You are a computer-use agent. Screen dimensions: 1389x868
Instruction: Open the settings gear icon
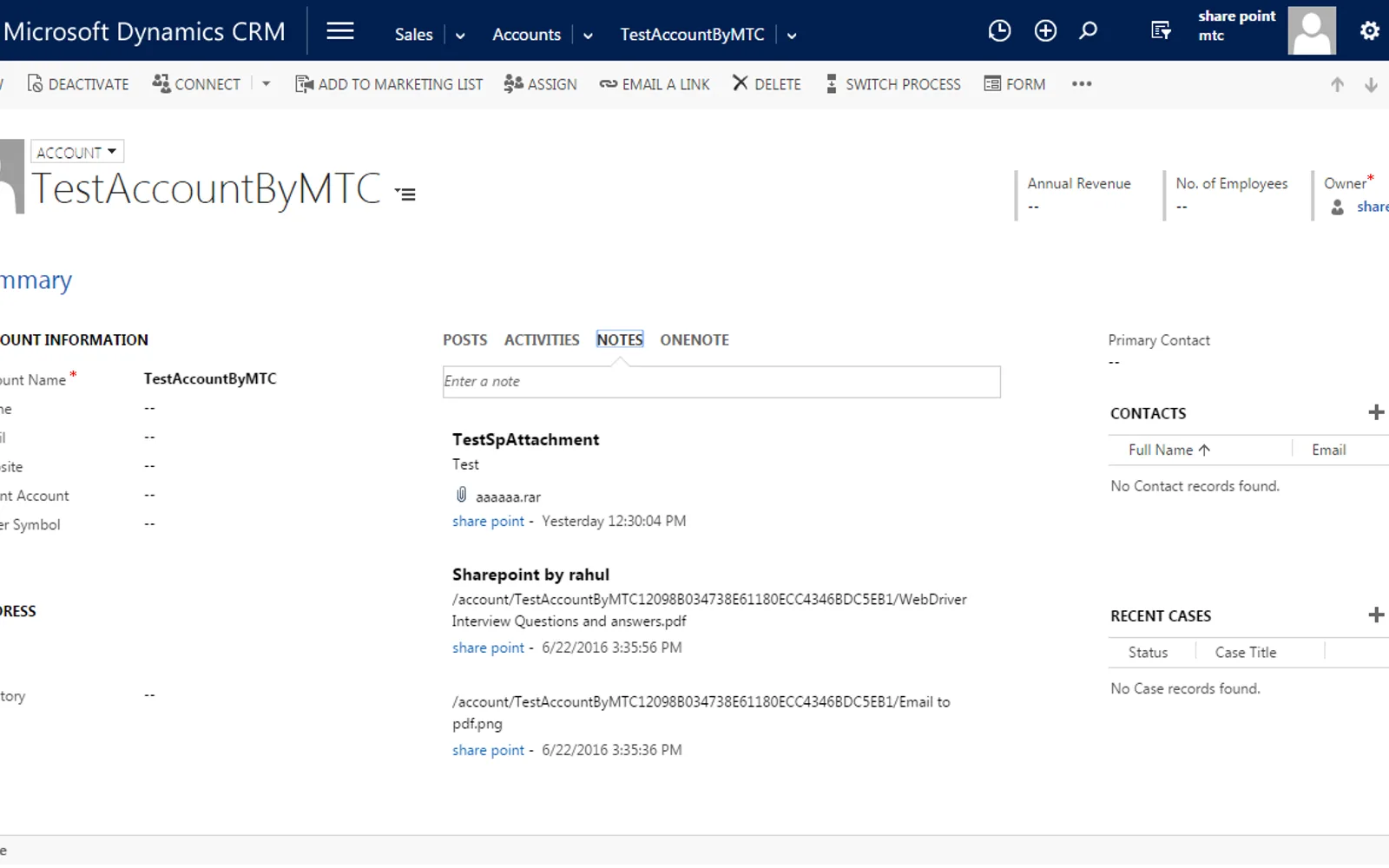coord(1369,31)
